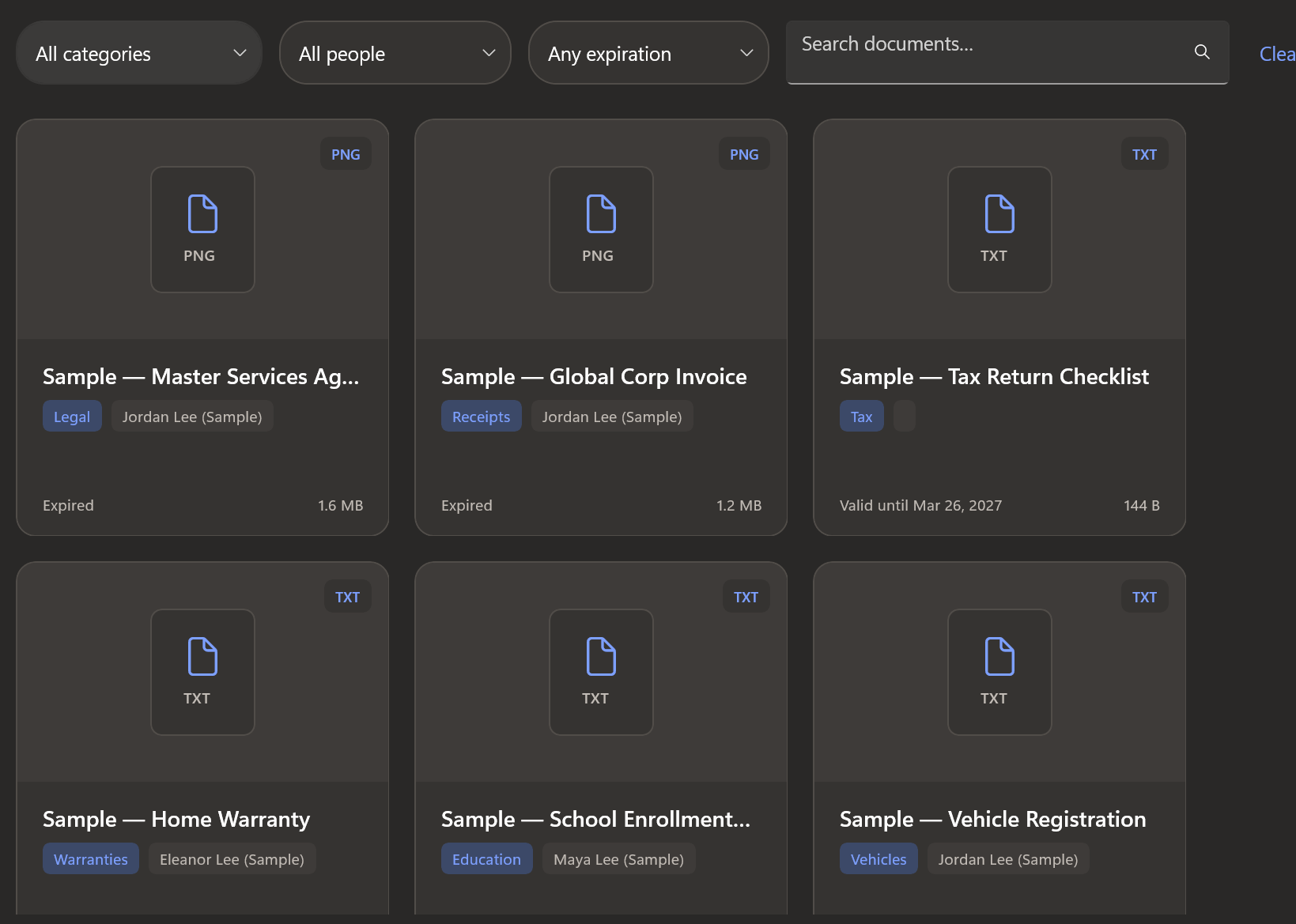This screenshot has width=1296, height=924.
Task: Select the Vehicles category tag
Action: click(x=878, y=859)
